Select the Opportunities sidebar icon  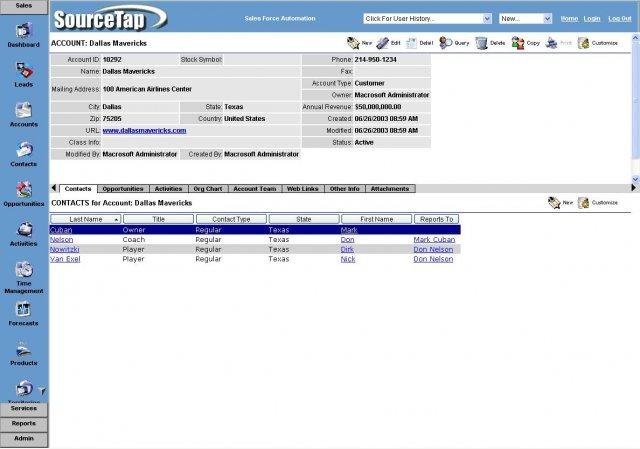click(x=24, y=190)
